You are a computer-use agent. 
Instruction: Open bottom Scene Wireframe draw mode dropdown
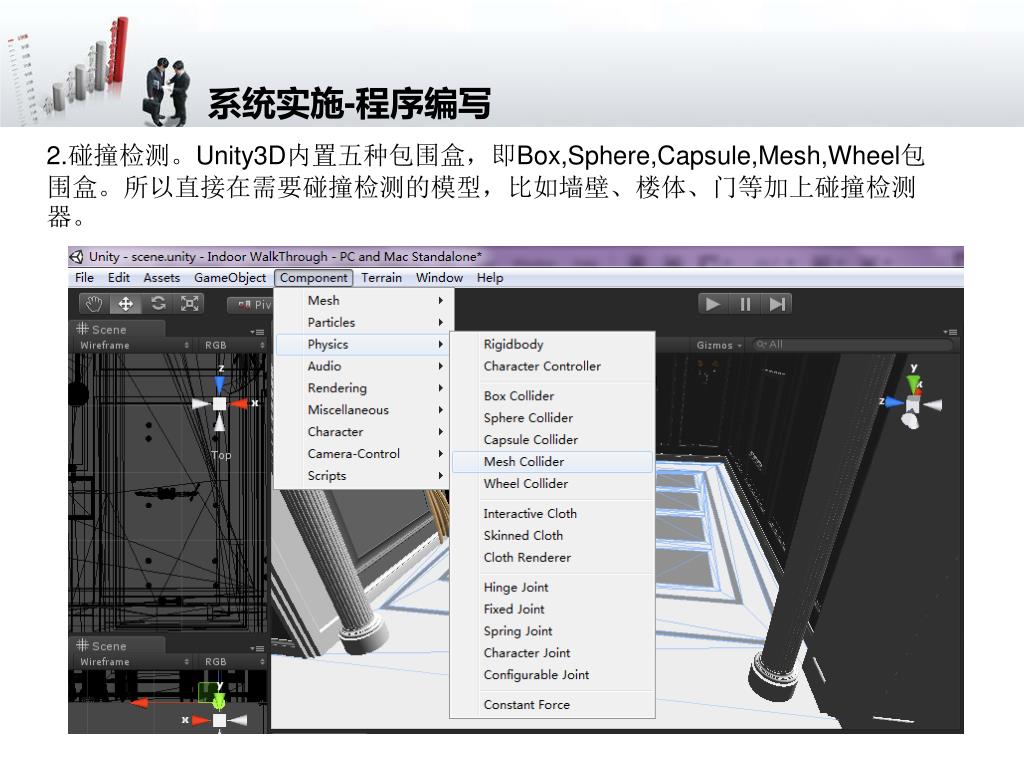[x=134, y=662]
